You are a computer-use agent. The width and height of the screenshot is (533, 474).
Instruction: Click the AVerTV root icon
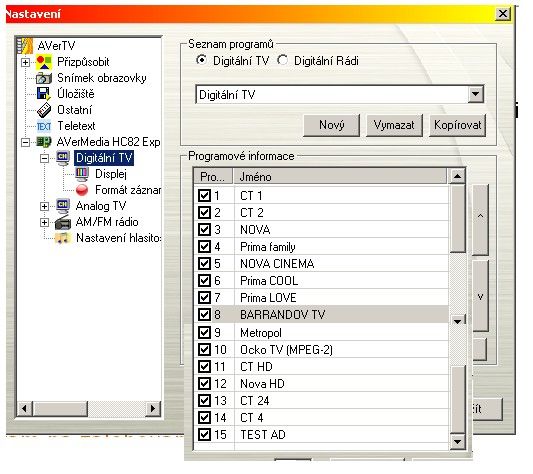(25, 46)
